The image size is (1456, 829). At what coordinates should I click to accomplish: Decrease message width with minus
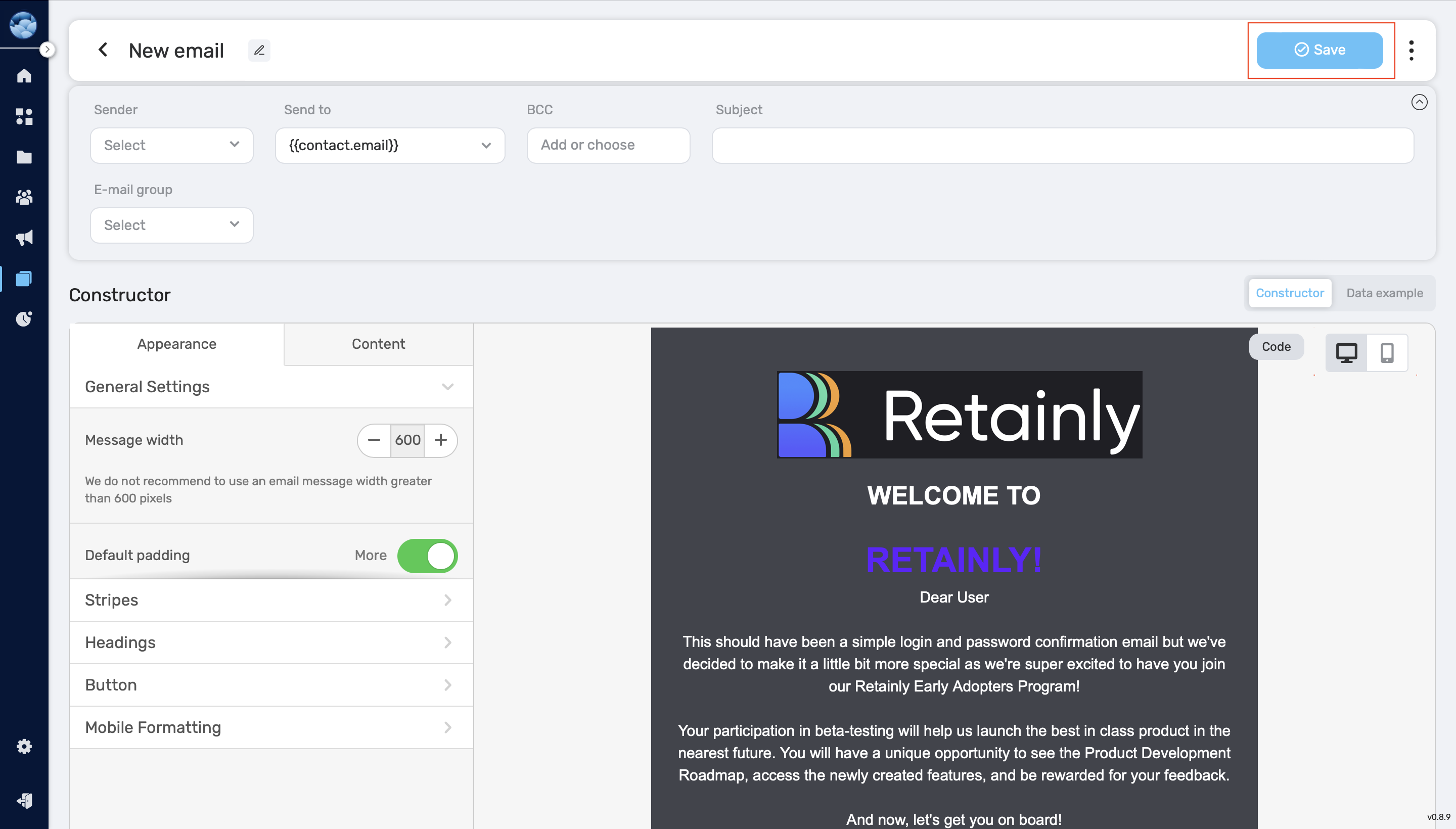(x=374, y=440)
